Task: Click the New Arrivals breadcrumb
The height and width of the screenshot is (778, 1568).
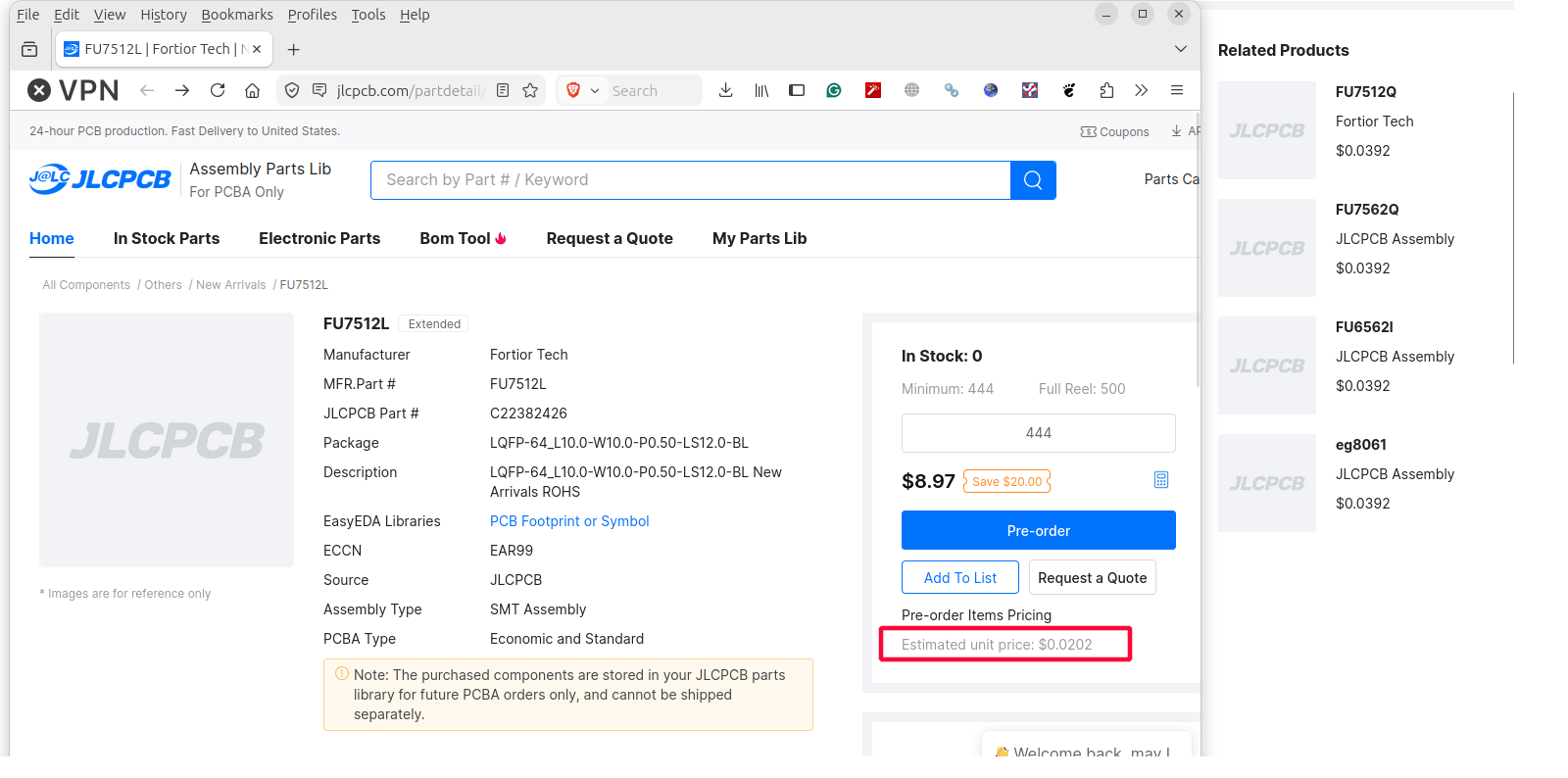Action: pyautogui.click(x=231, y=285)
